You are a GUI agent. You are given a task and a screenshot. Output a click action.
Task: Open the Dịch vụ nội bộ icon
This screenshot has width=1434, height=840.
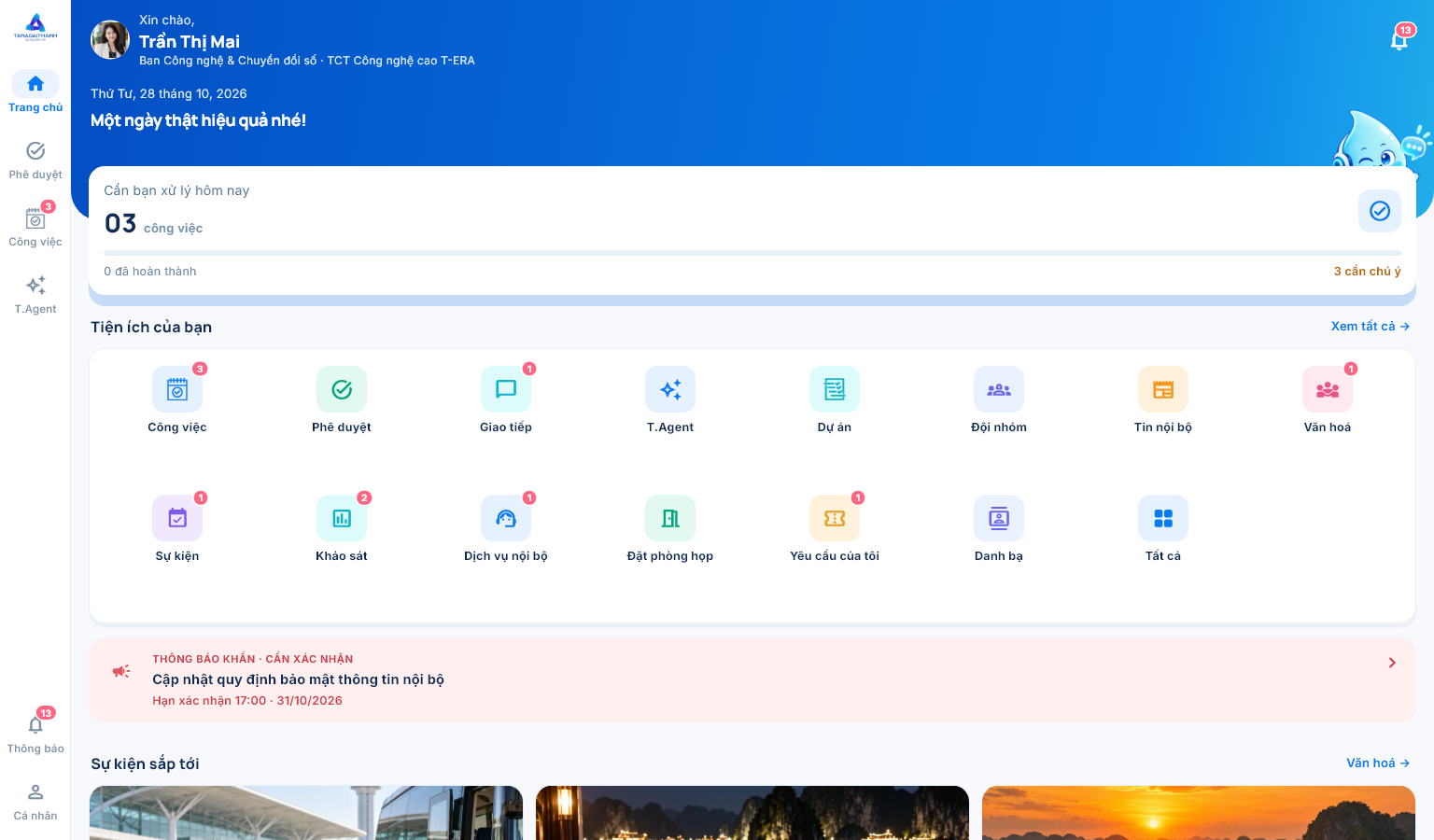click(506, 518)
